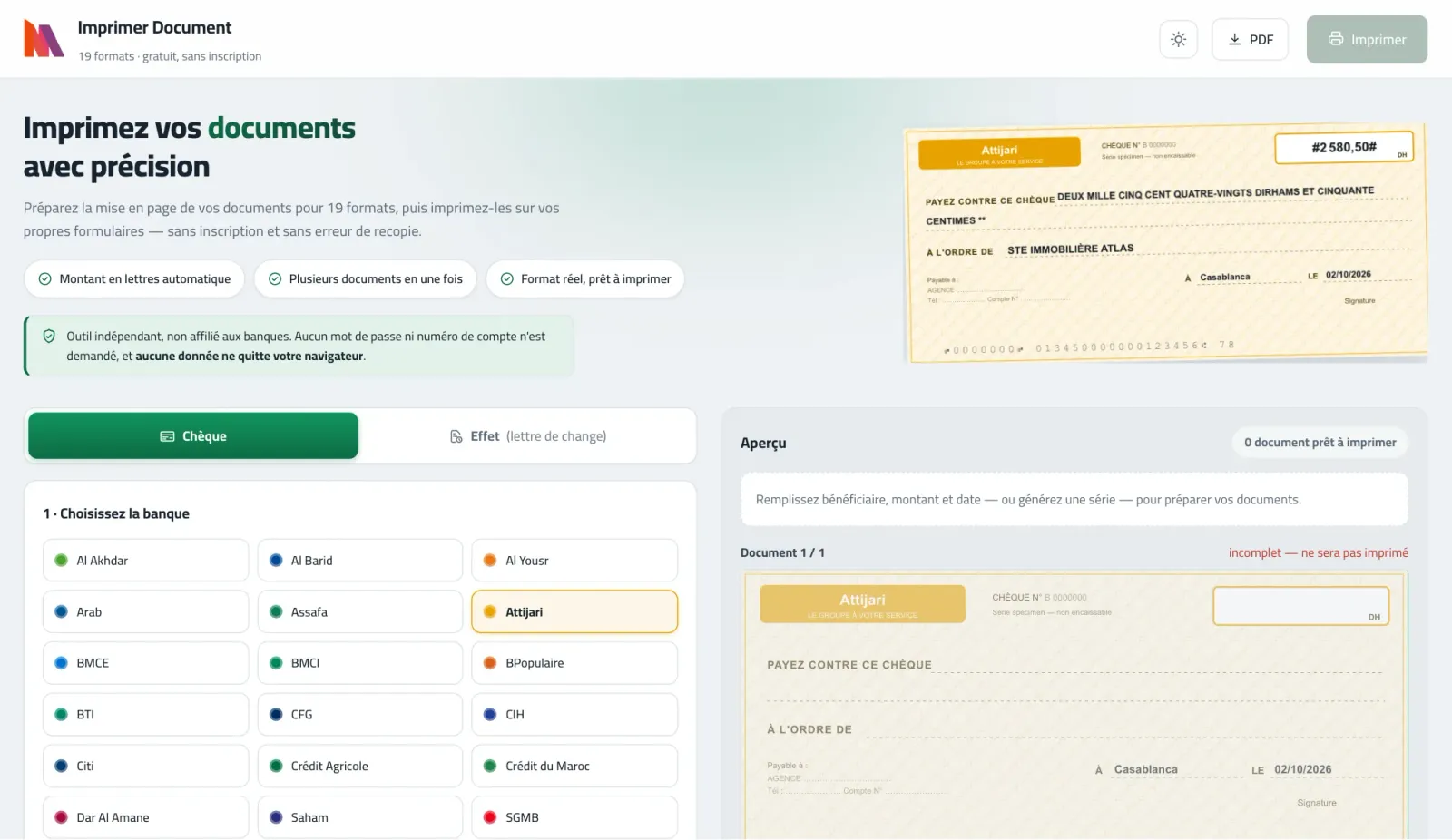Image resolution: width=1452 pixels, height=840 pixels.
Task: Click the Plusieurs documents en une fois badge
Action: (365, 279)
